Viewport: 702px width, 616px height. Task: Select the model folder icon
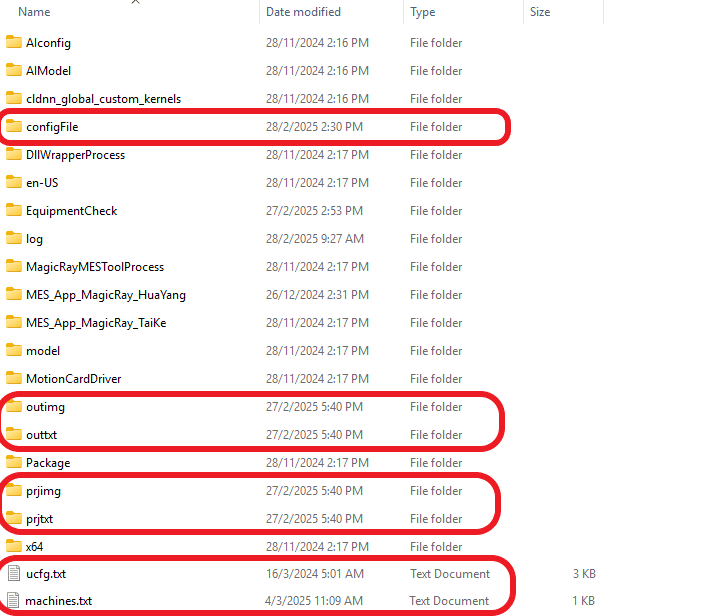pos(14,350)
